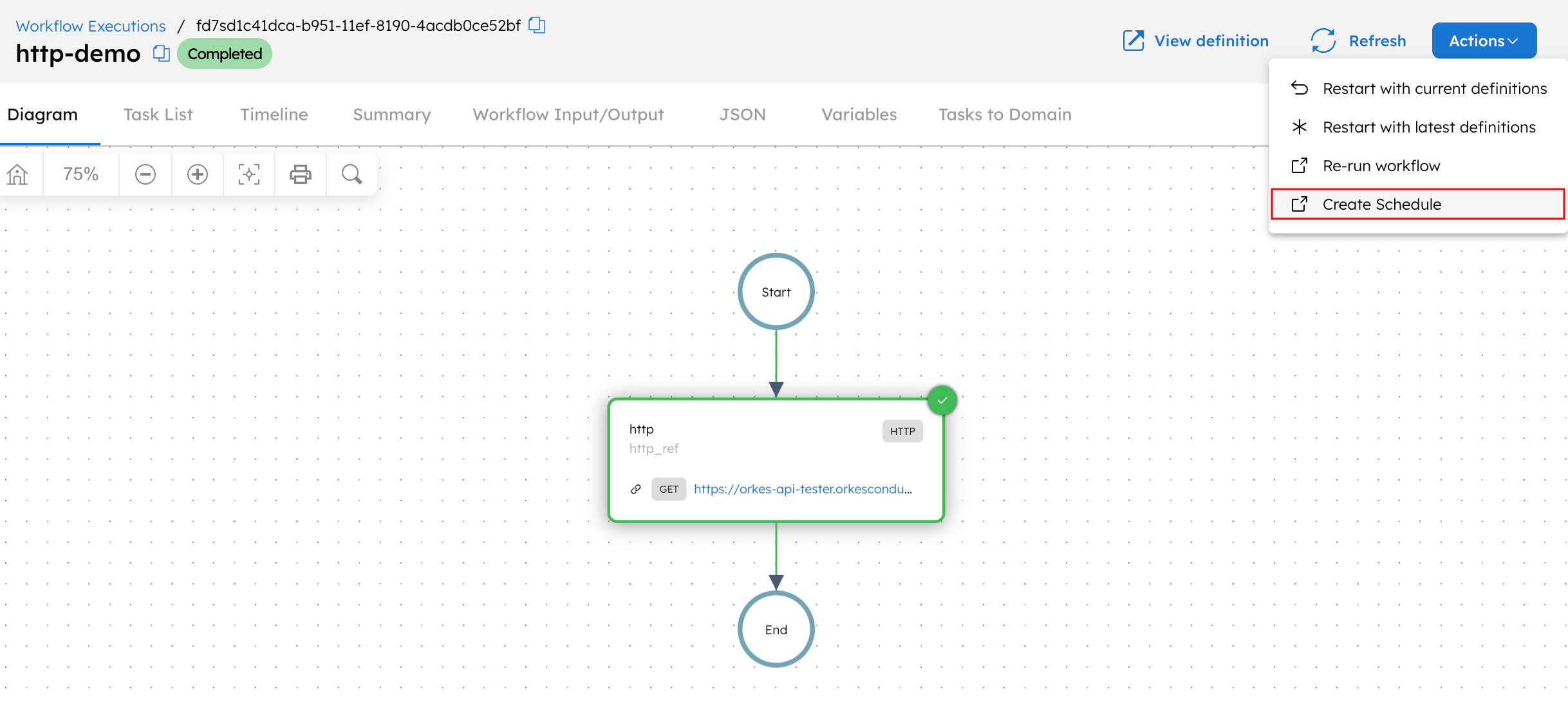Choose Restart with current definitions
The height and width of the screenshot is (707, 1568).
pyautogui.click(x=1418, y=88)
